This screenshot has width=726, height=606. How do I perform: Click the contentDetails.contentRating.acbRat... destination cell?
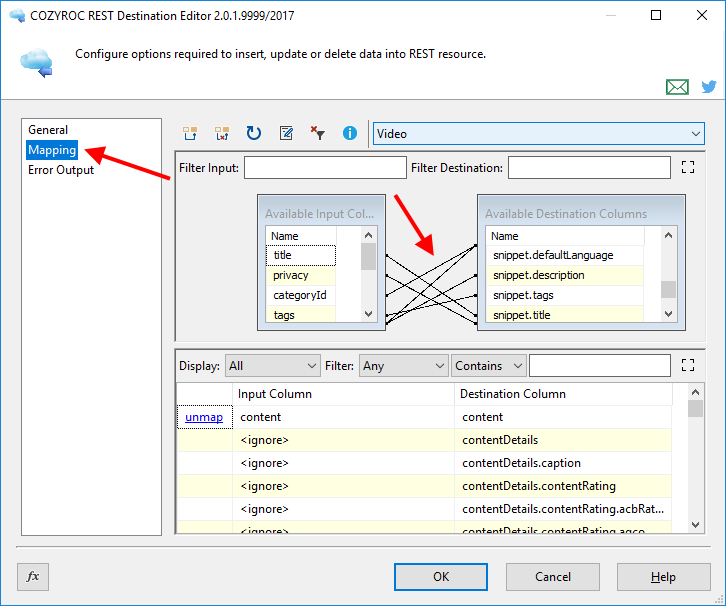pyautogui.click(x=563, y=509)
